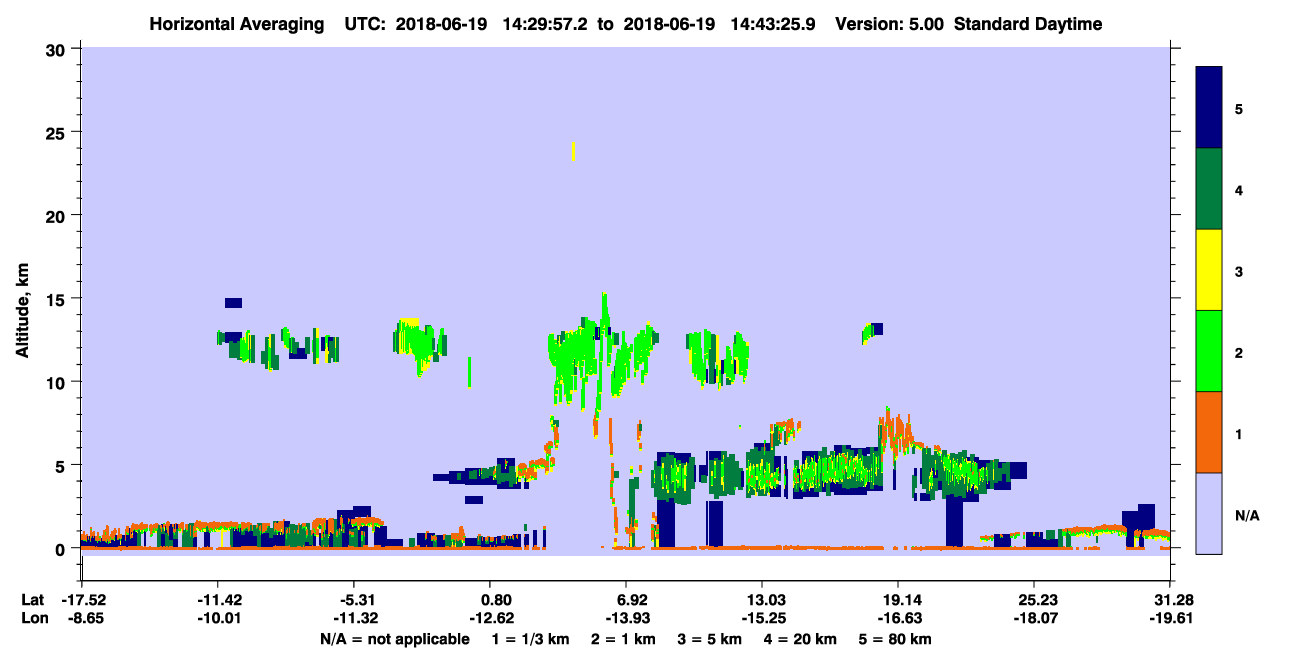Viewport: 1300px width, 667px height.
Task: Click the y-axis tick label 10
Action: tap(58, 382)
